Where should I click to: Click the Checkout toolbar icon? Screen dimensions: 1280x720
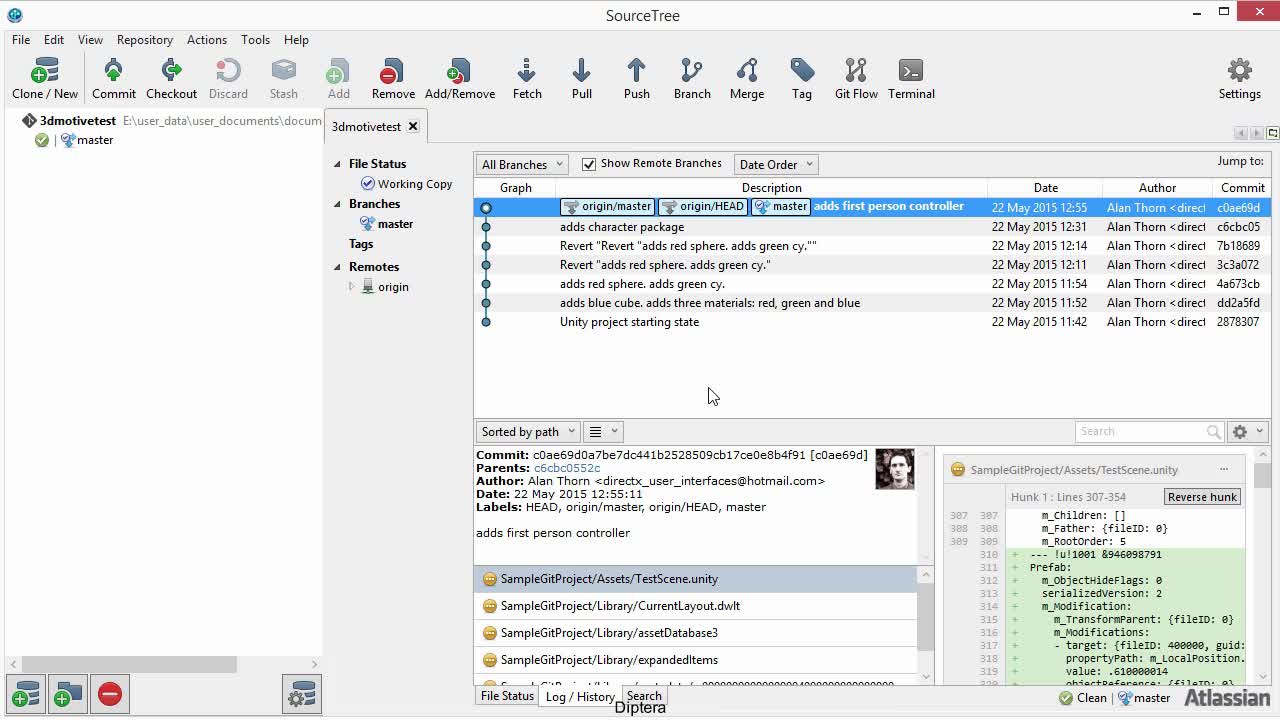(x=171, y=78)
